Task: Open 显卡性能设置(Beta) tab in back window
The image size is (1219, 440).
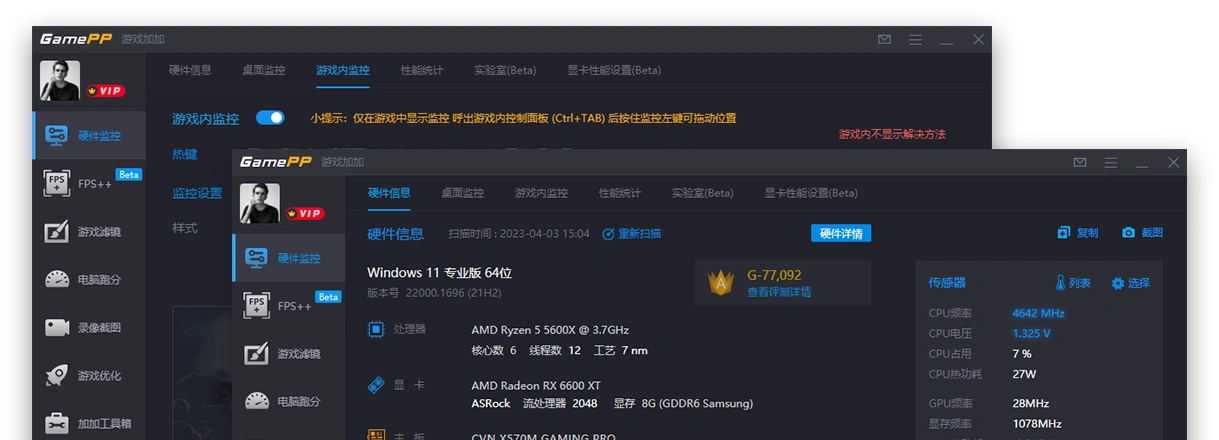Action: tap(614, 70)
